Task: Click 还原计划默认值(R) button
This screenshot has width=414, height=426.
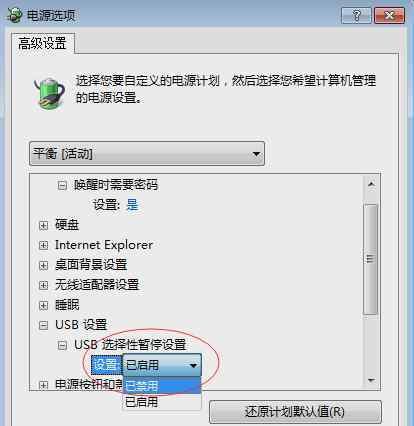Action: coord(295,412)
